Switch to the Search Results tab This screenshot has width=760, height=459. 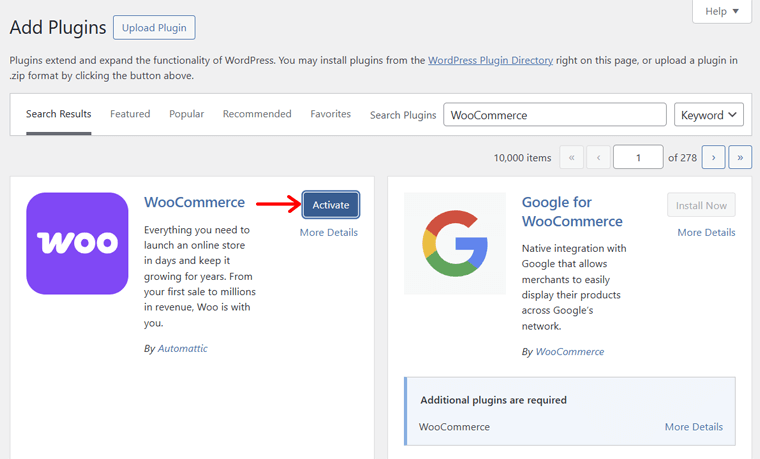59,114
